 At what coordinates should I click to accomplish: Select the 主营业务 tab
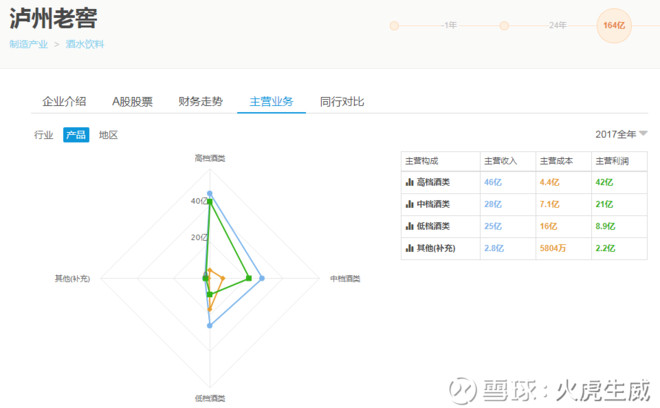click(x=271, y=101)
